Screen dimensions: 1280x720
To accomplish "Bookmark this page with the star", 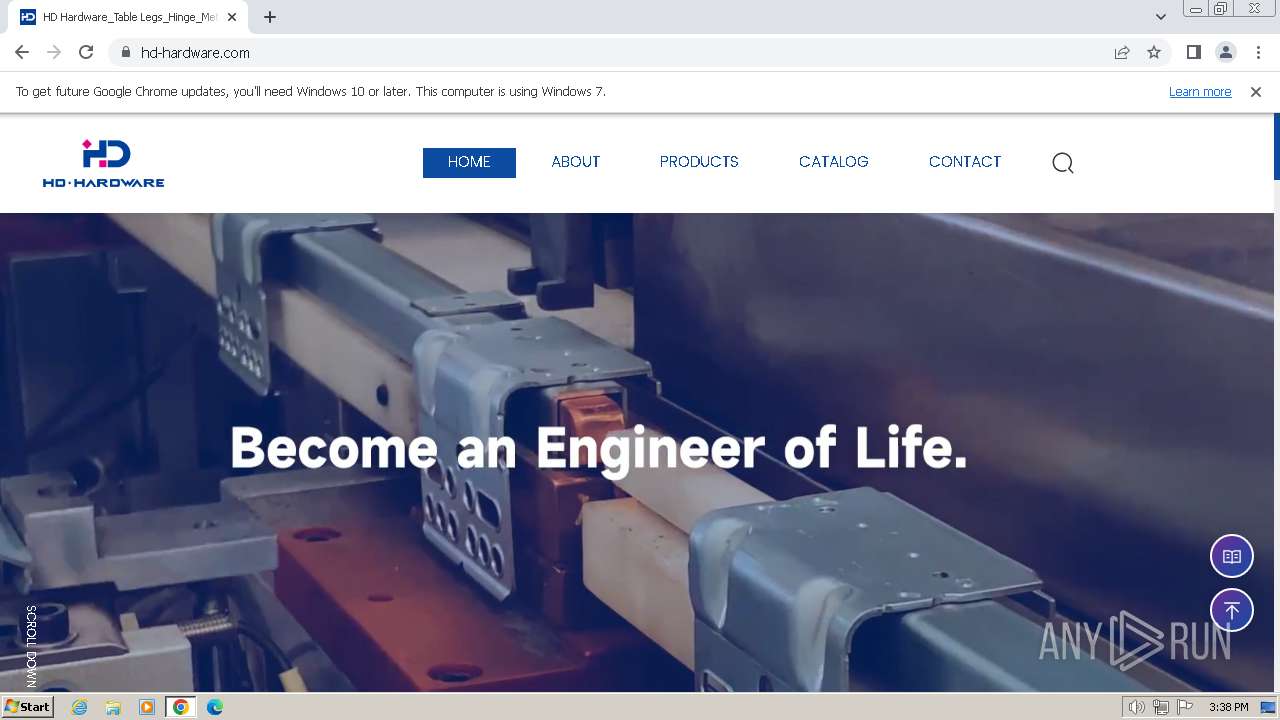I will [x=1154, y=52].
